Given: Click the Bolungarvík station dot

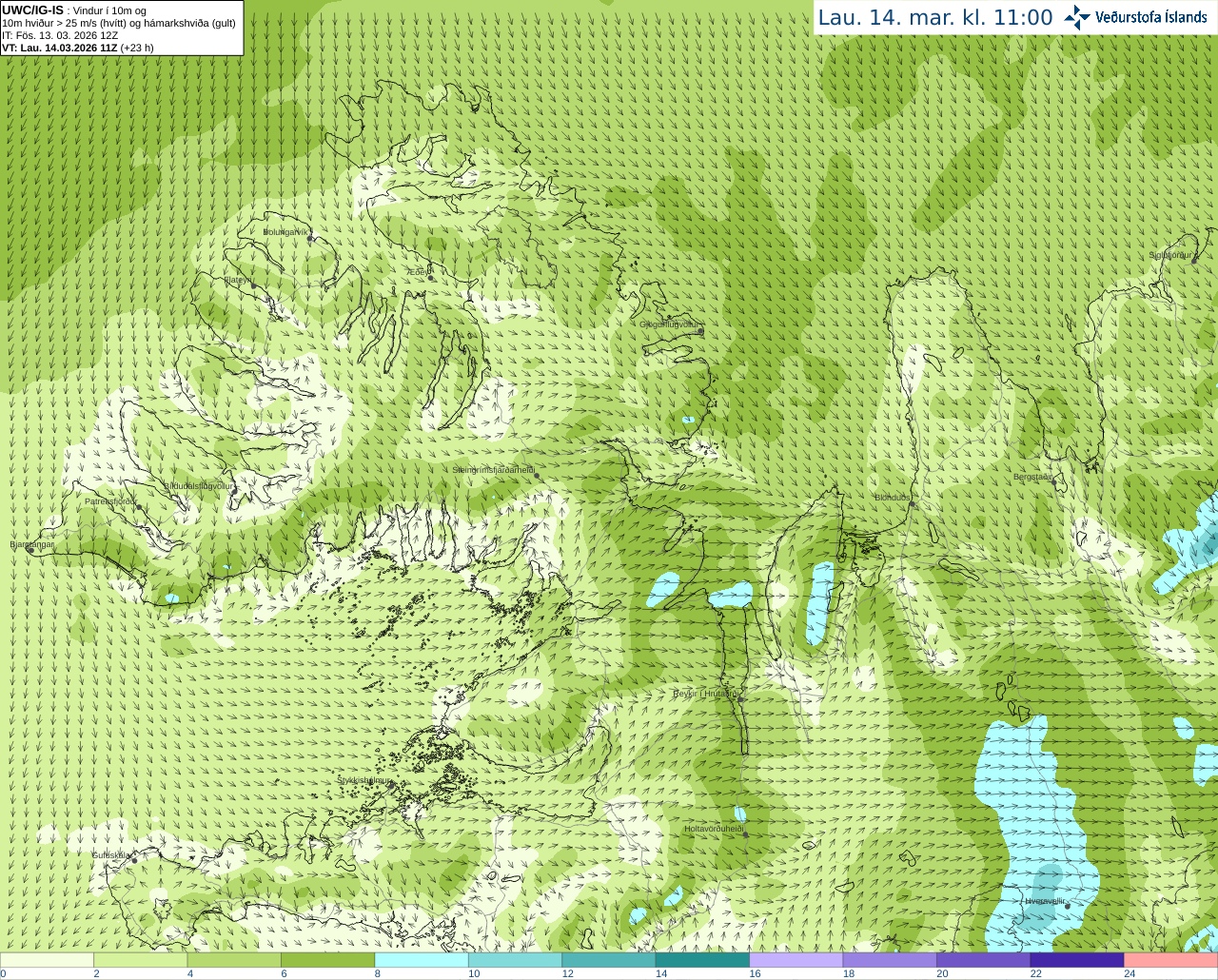Looking at the screenshot, I should pyautogui.click(x=310, y=238).
